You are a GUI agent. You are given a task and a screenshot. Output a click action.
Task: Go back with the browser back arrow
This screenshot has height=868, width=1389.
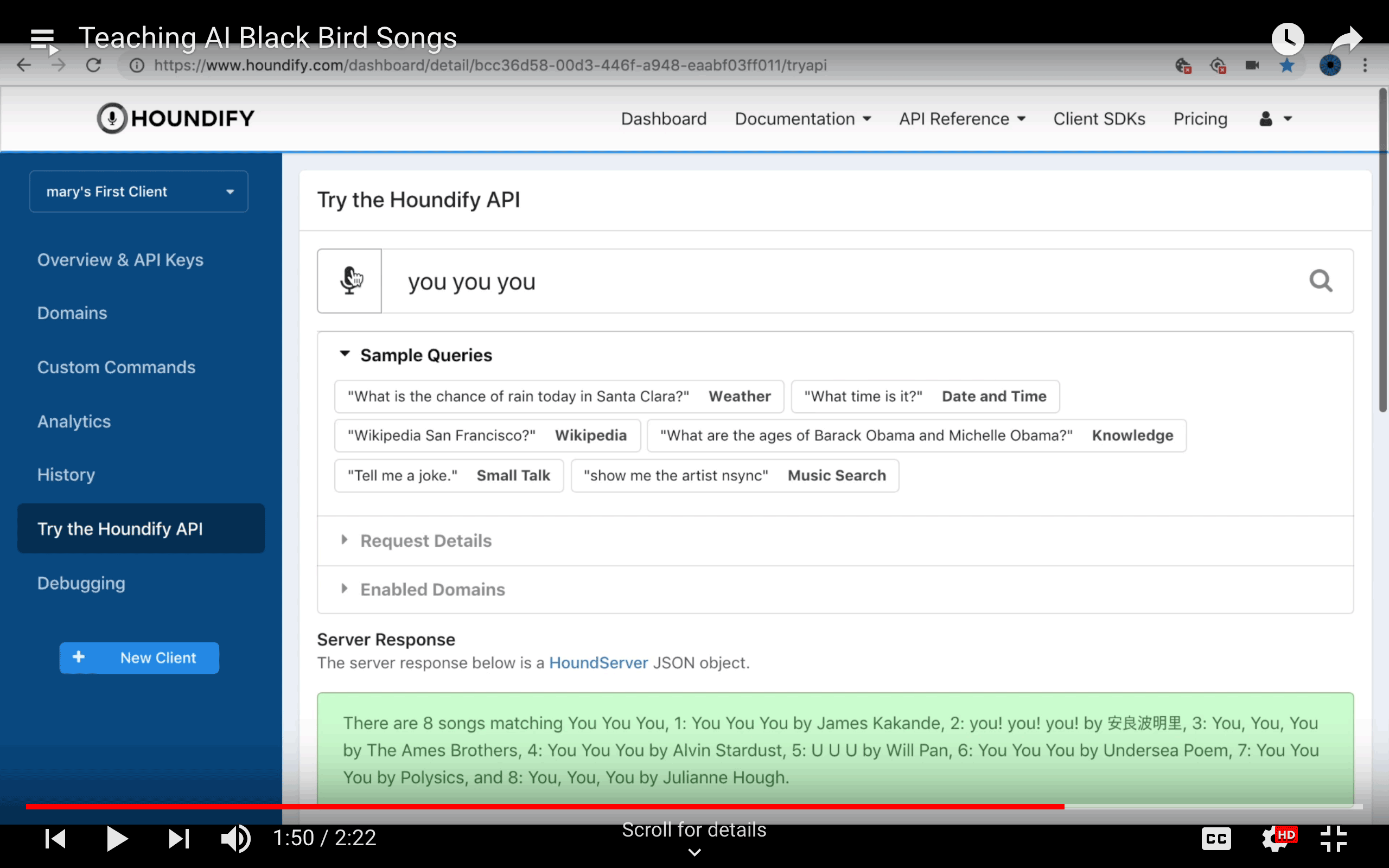click(x=23, y=65)
